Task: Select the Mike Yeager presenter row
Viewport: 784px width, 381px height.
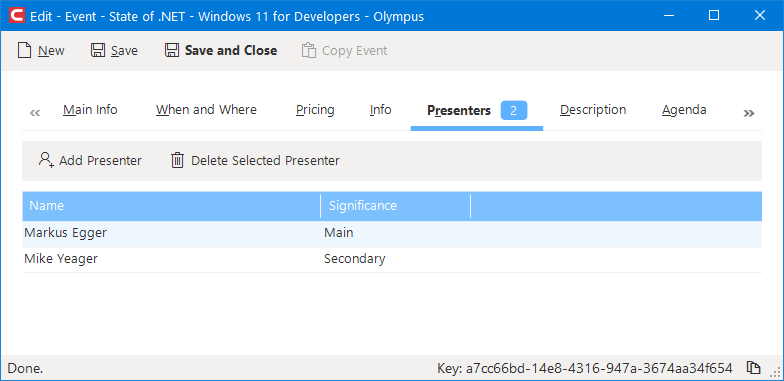Action: 392,260
